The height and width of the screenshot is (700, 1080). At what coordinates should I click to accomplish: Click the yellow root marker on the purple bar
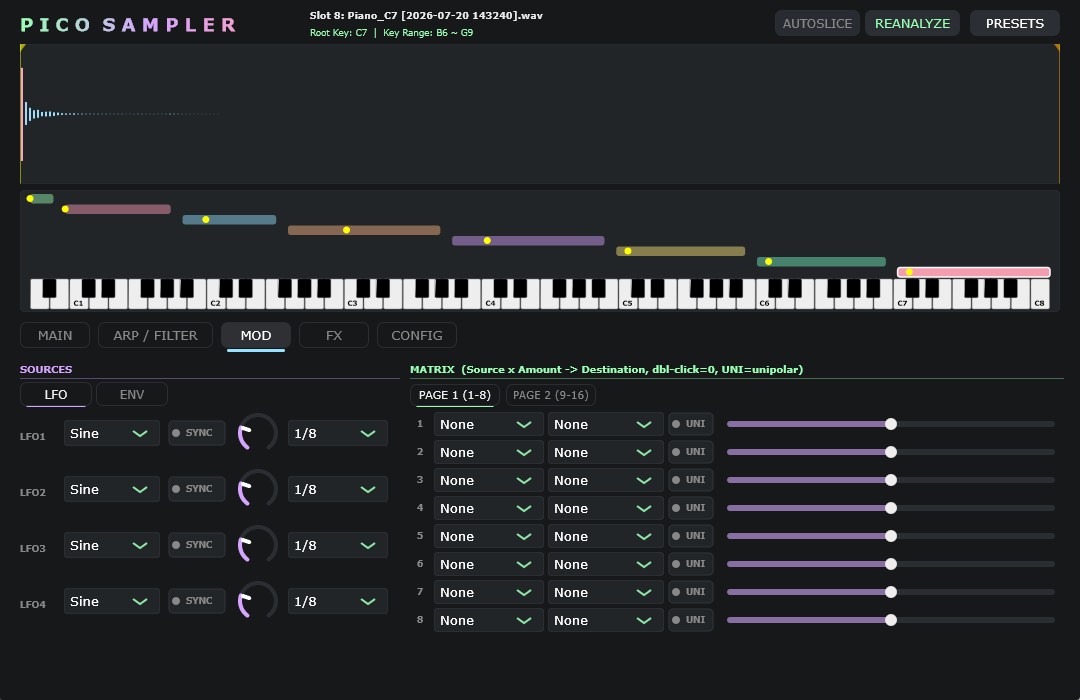coord(487,240)
